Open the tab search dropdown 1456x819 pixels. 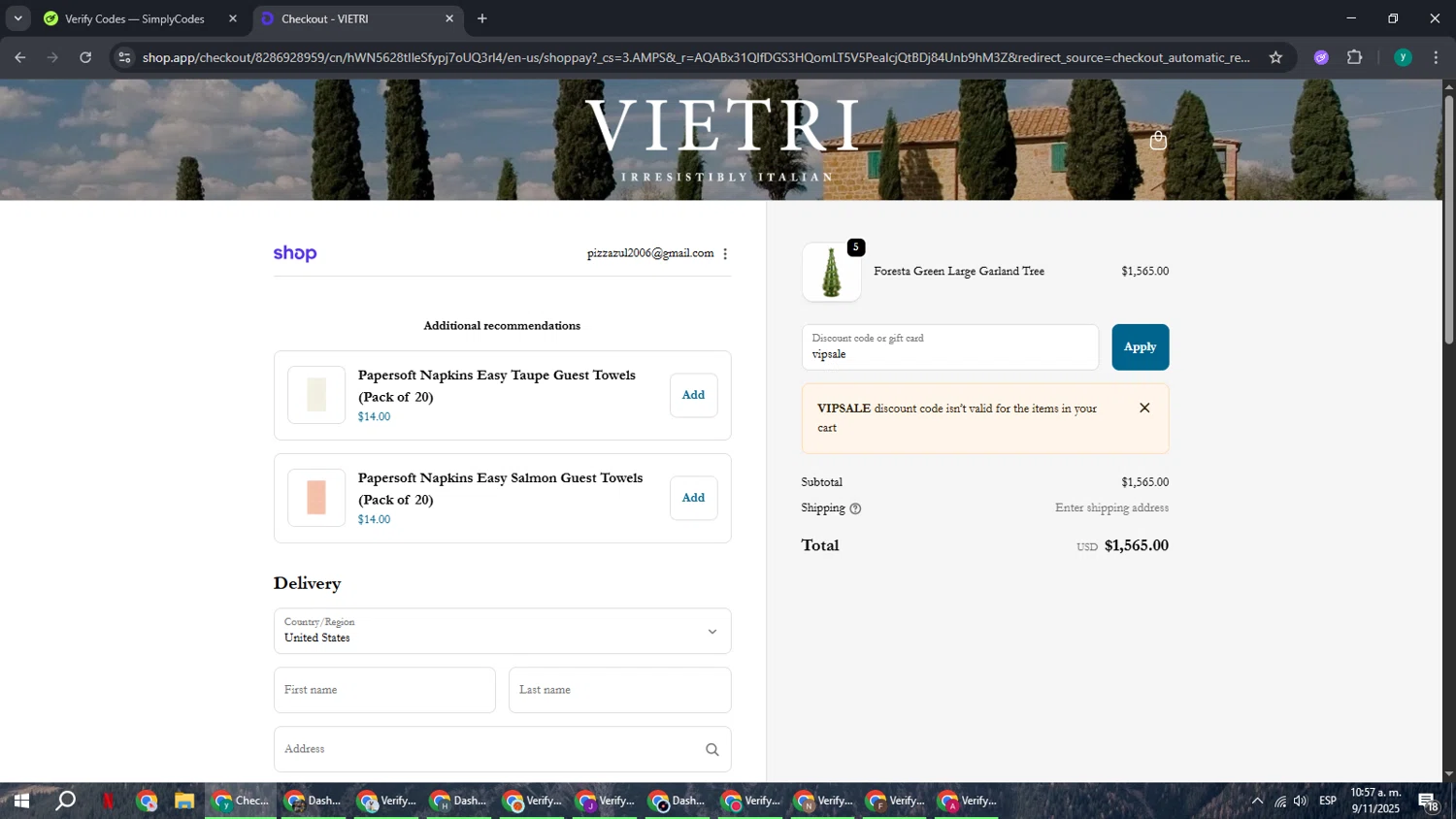pos(17,18)
